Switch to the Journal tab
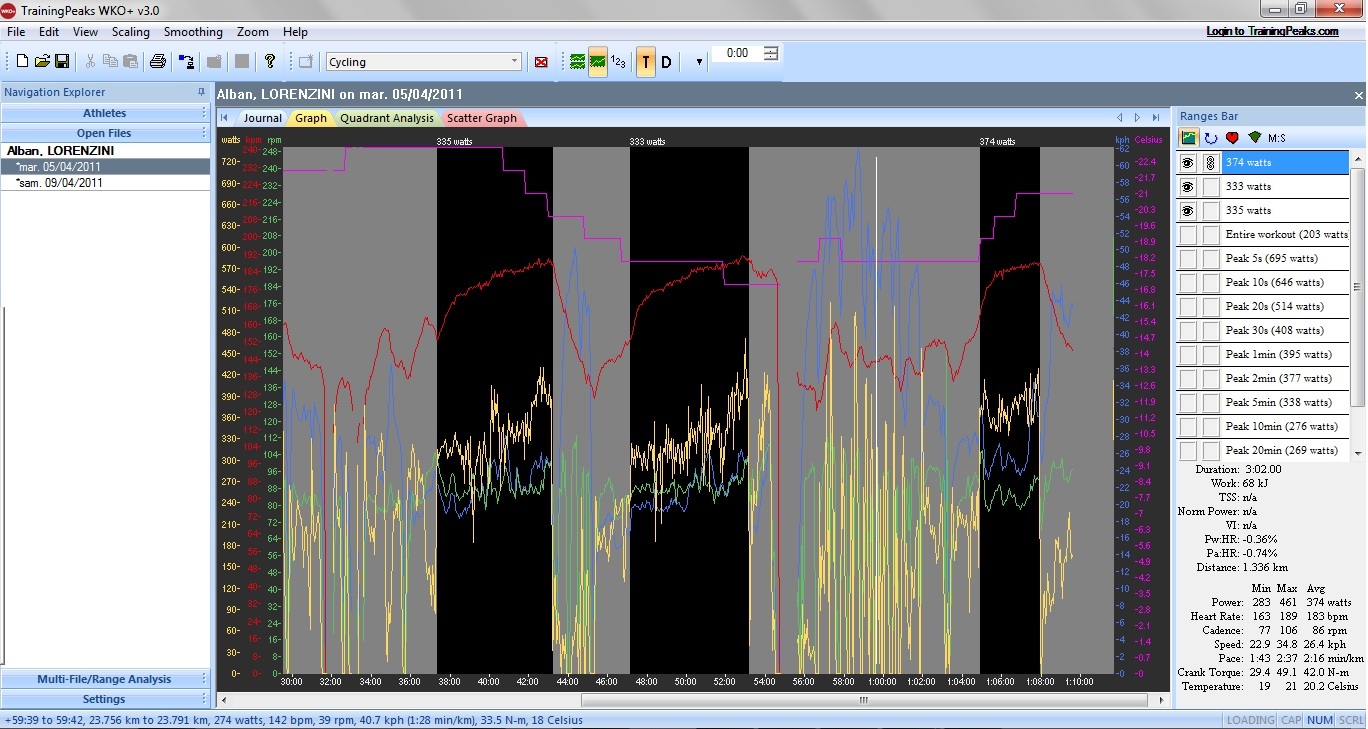 263,118
